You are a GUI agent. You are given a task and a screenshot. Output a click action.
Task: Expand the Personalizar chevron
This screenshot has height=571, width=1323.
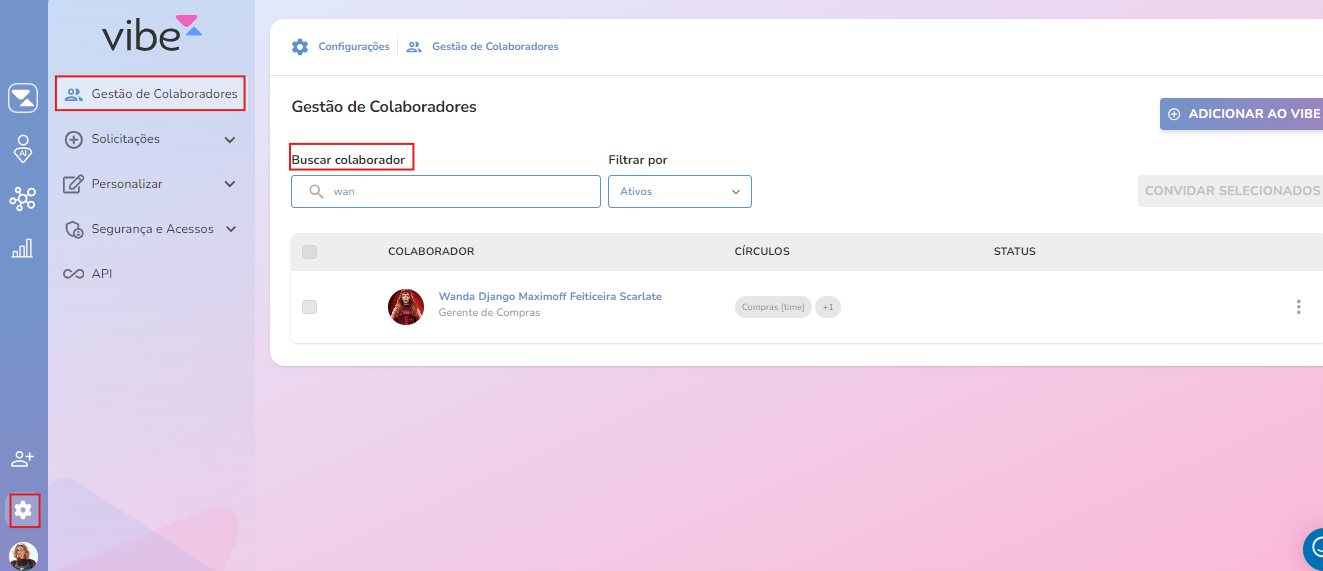[230, 184]
